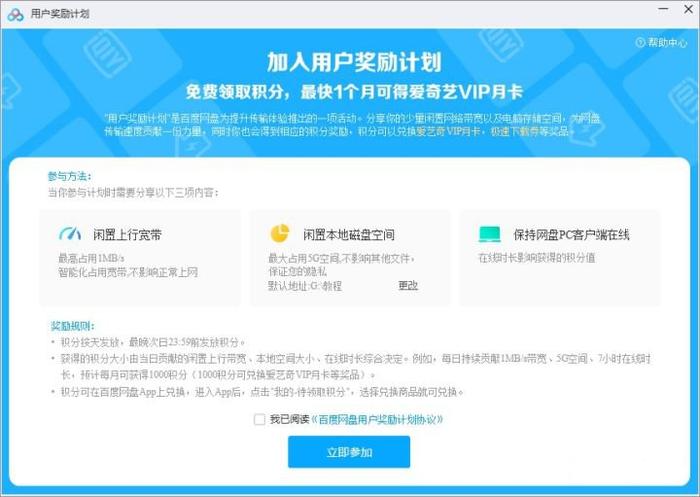
Task: Click the green laptop PC client icon
Action: pos(490,234)
